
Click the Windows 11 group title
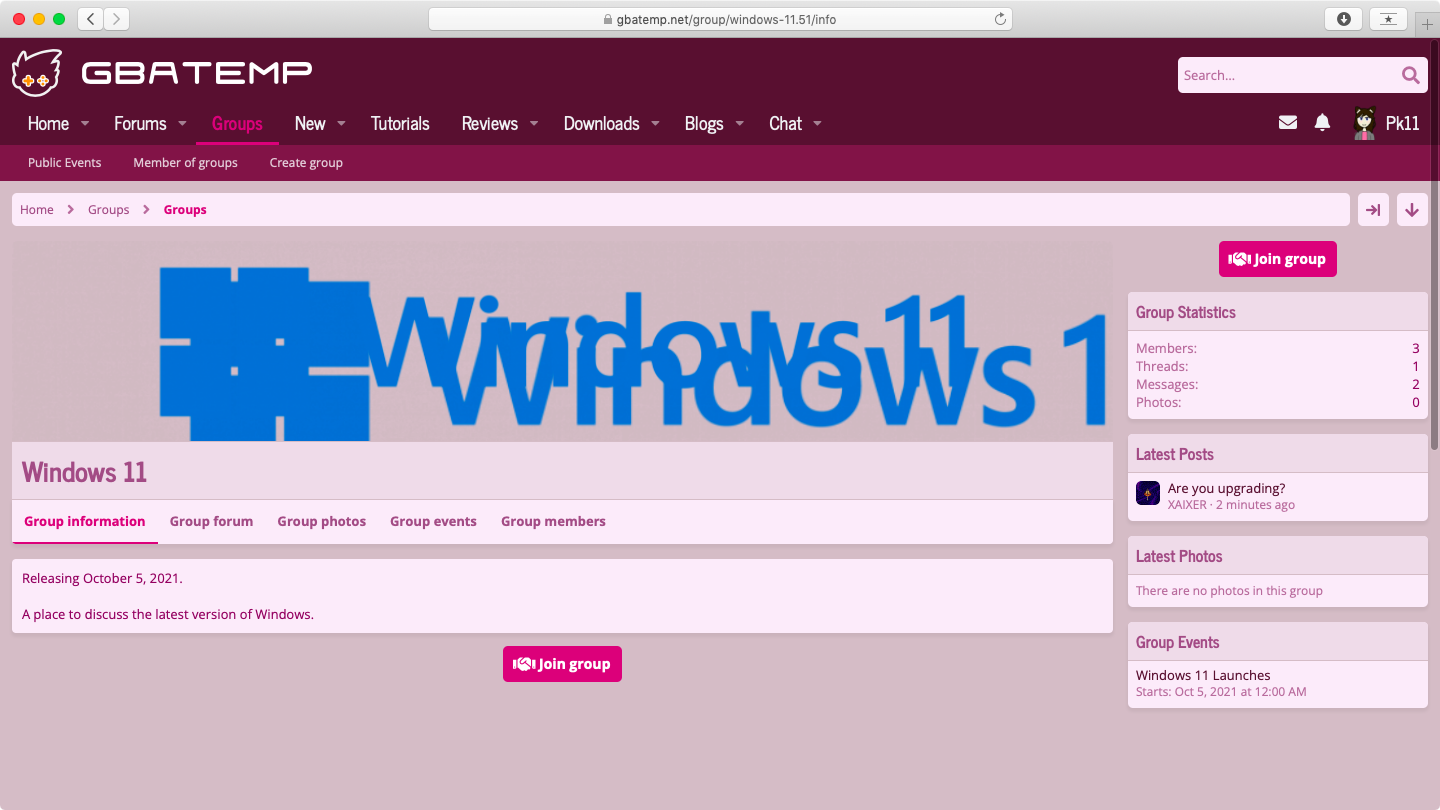[x=84, y=472]
